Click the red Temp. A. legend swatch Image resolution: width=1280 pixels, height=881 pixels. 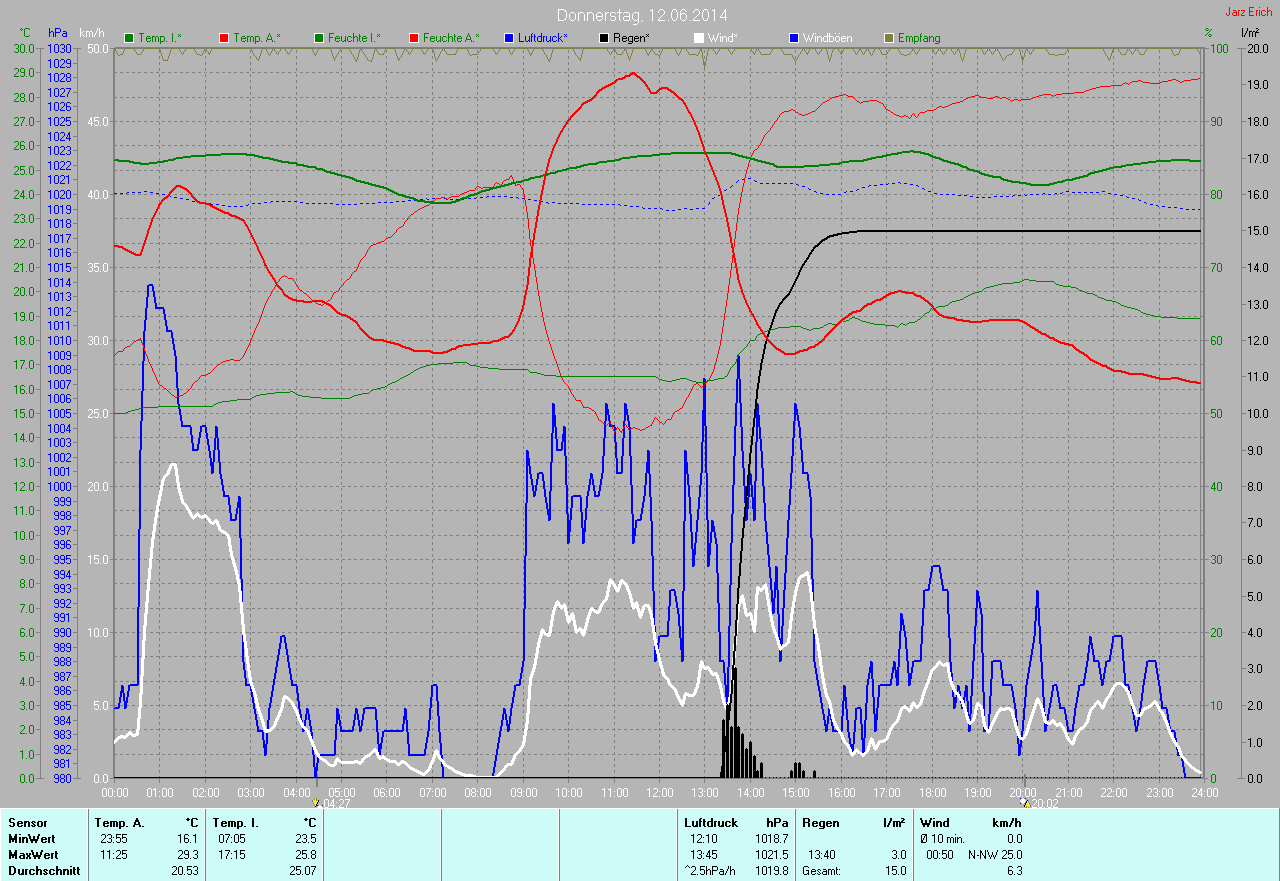pos(223,38)
